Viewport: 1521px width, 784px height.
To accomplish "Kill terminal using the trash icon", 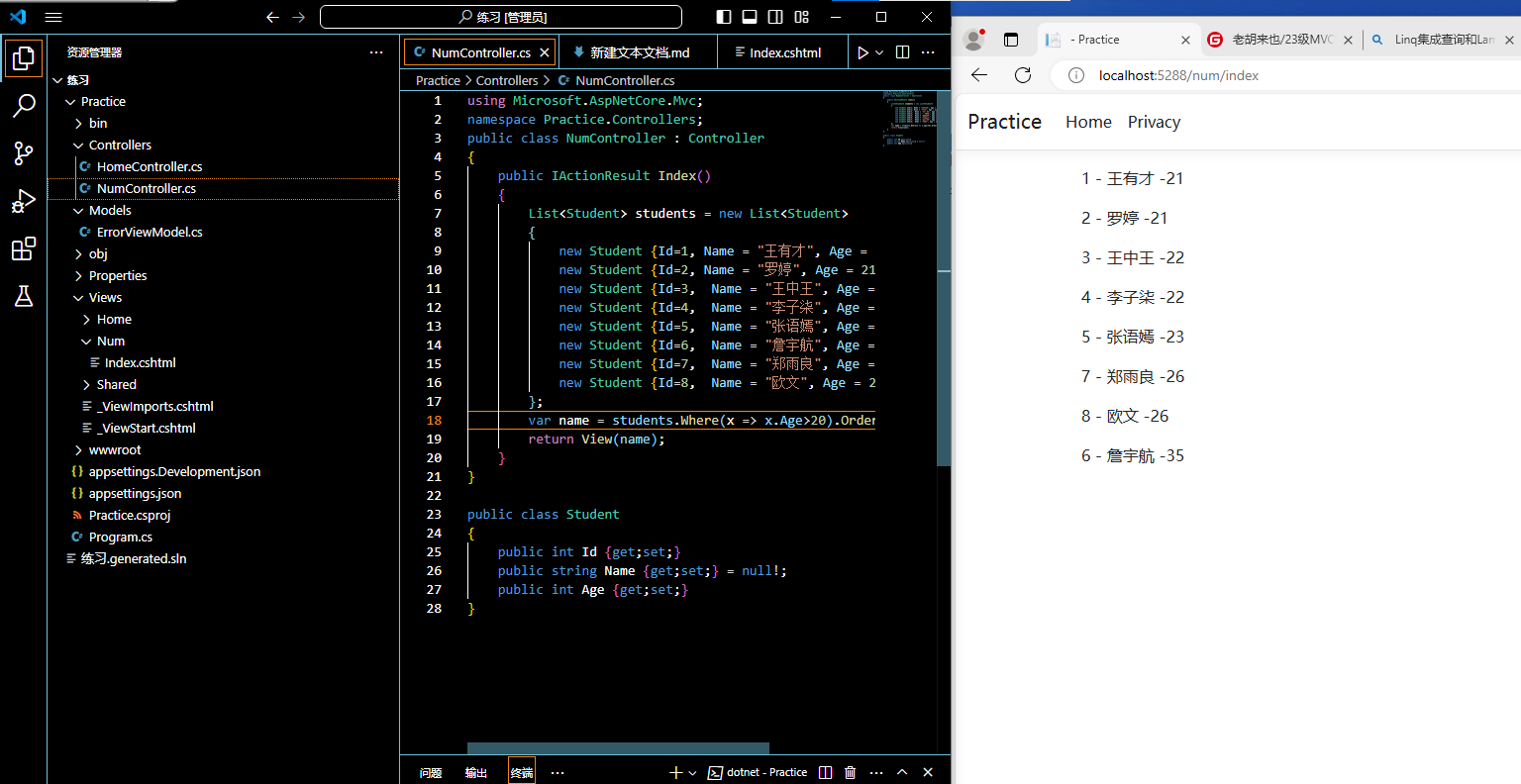I will pyautogui.click(x=850, y=772).
